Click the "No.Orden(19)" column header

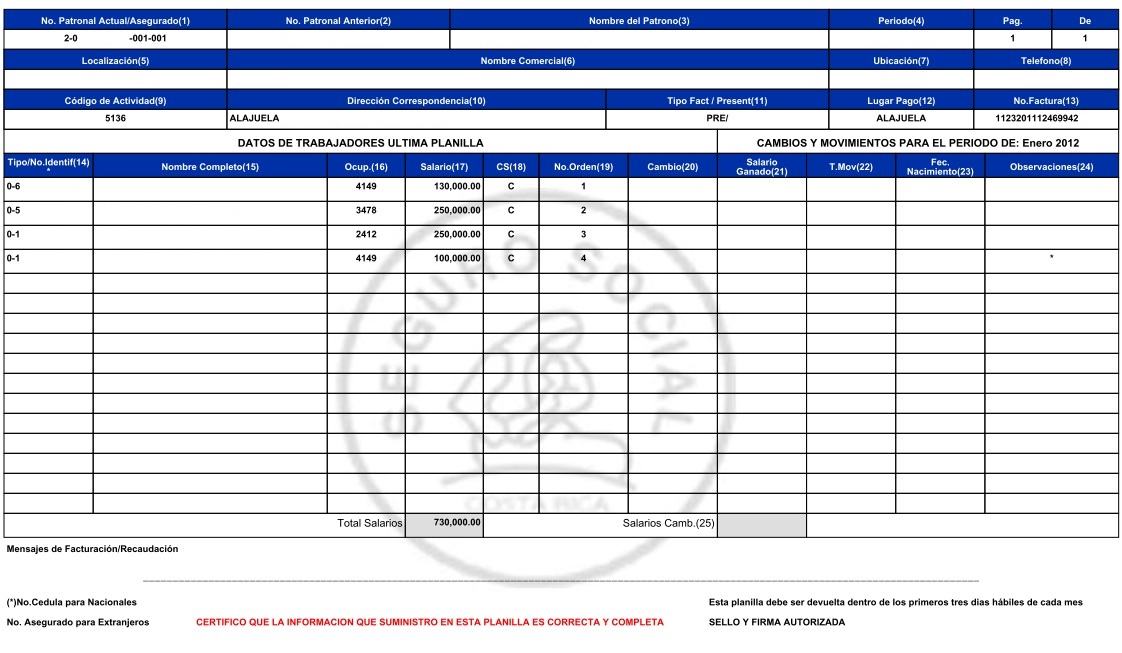[583, 167]
